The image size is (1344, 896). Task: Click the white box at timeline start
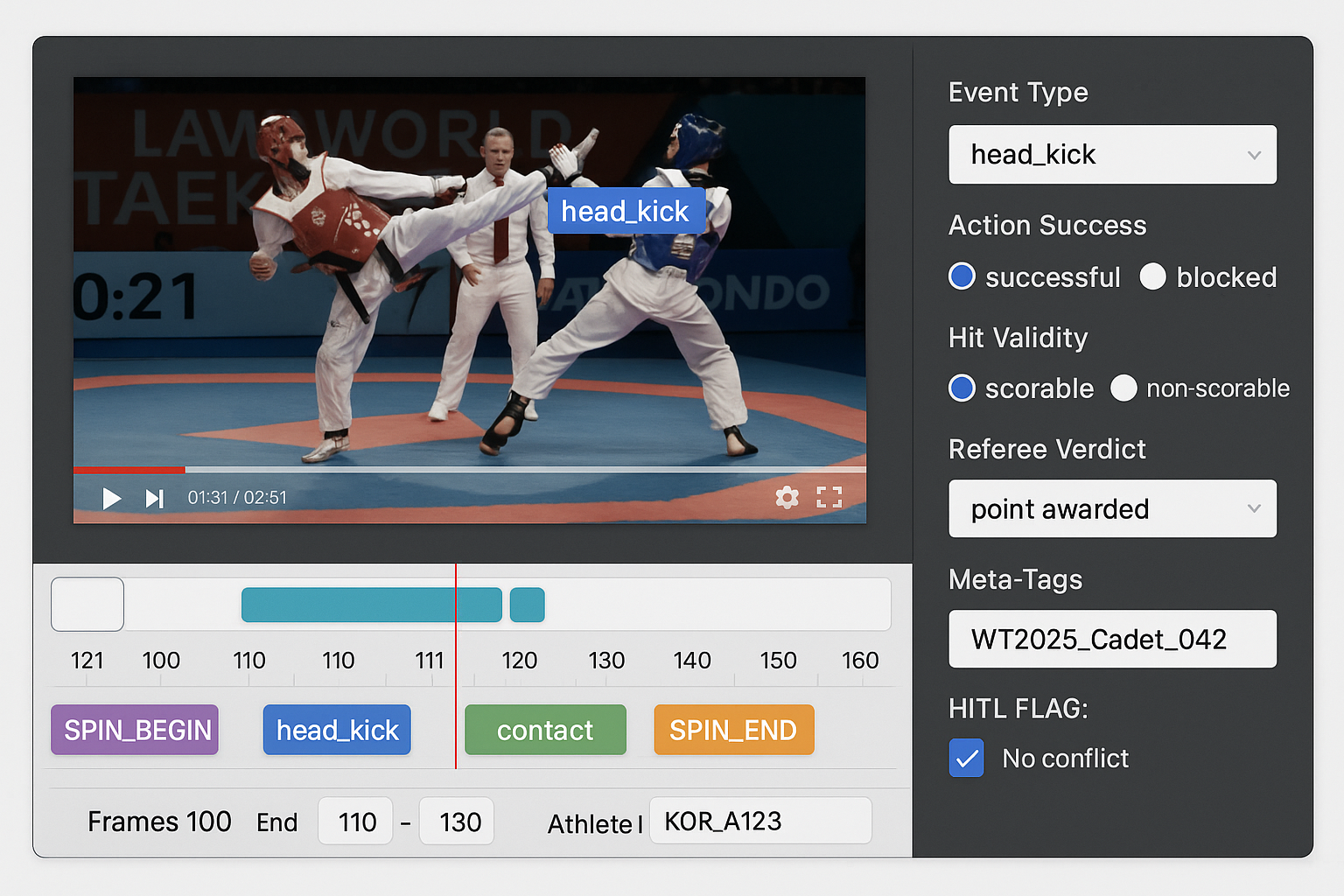click(x=87, y=605)
